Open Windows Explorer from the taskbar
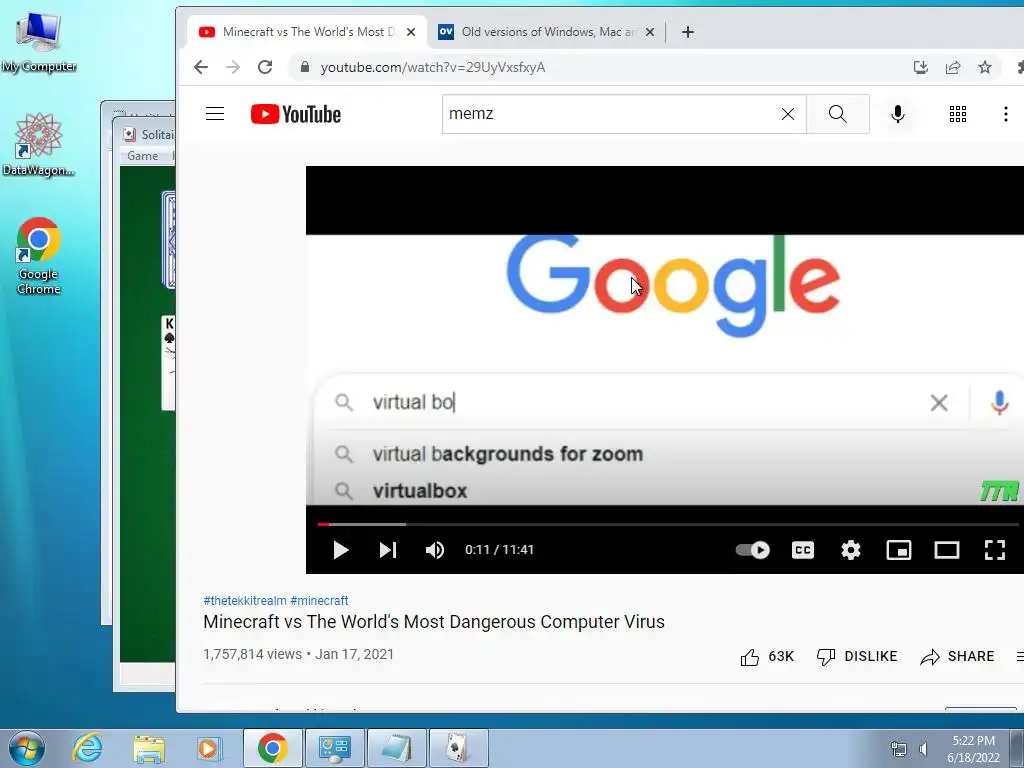1024x768 pixels. 149,748
